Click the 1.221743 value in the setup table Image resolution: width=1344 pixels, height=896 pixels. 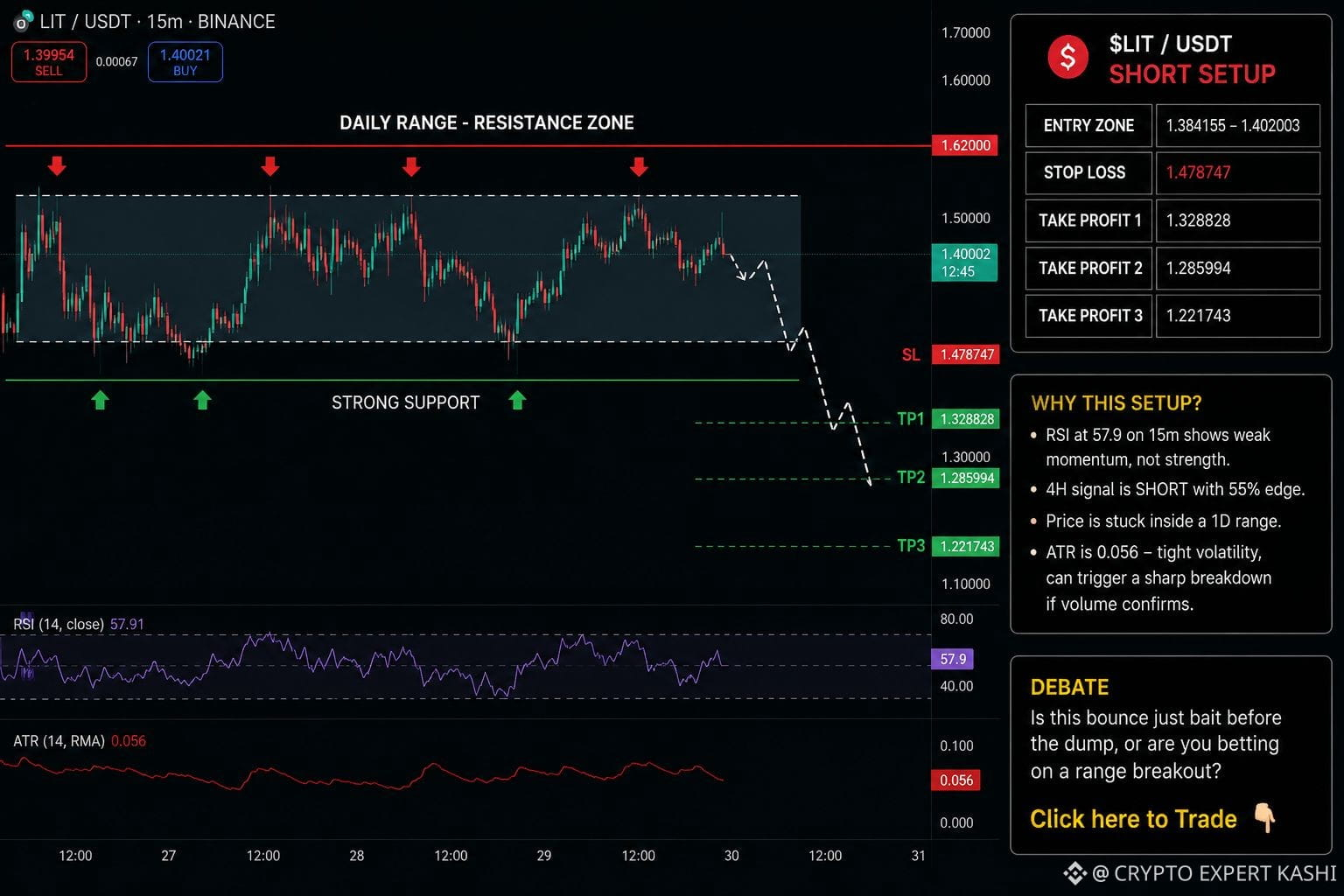click(x=1198, y=316)
